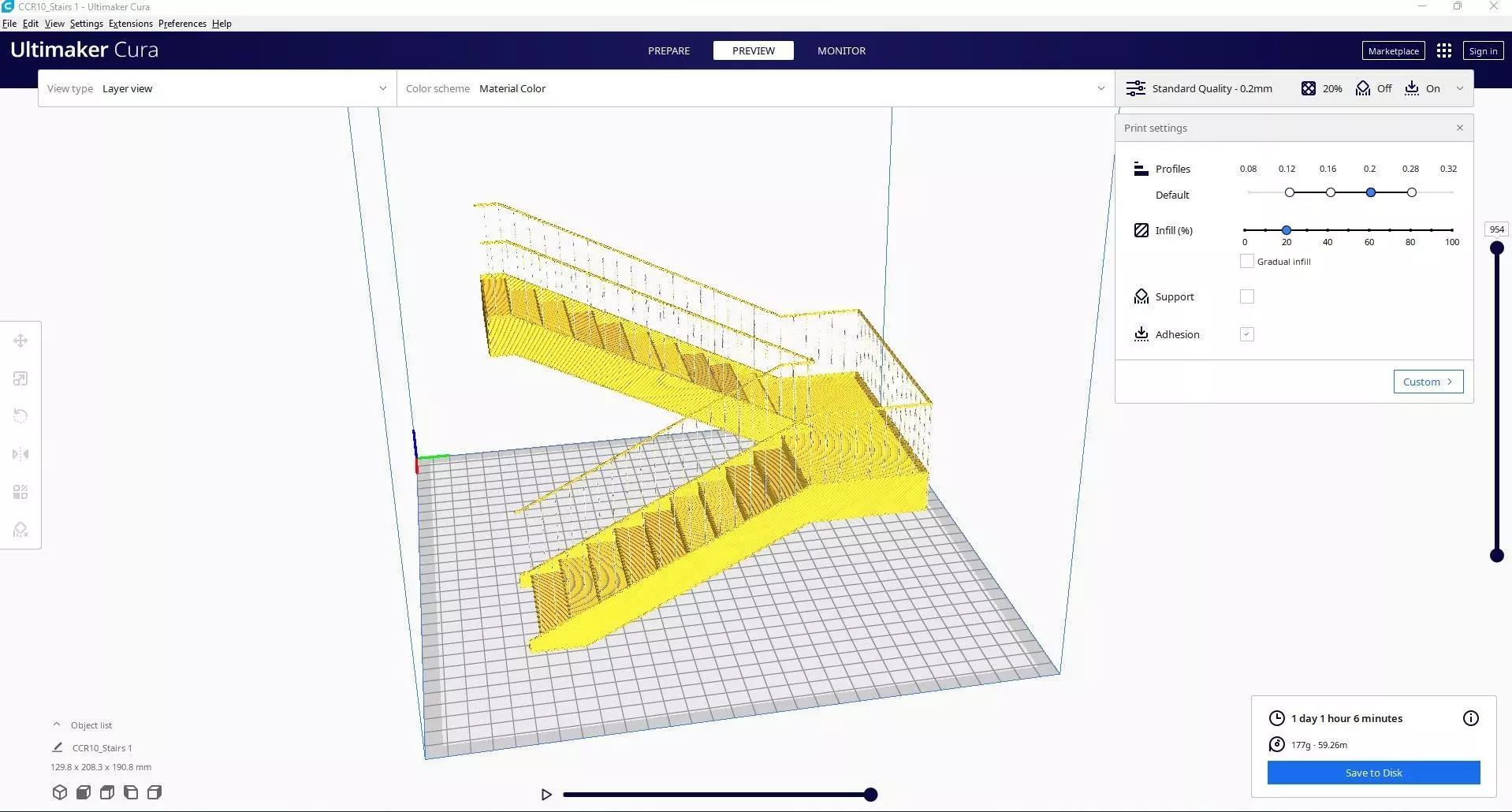
Task: Switch to 3D perspective camera view cube
Action: tap(60, 792)
